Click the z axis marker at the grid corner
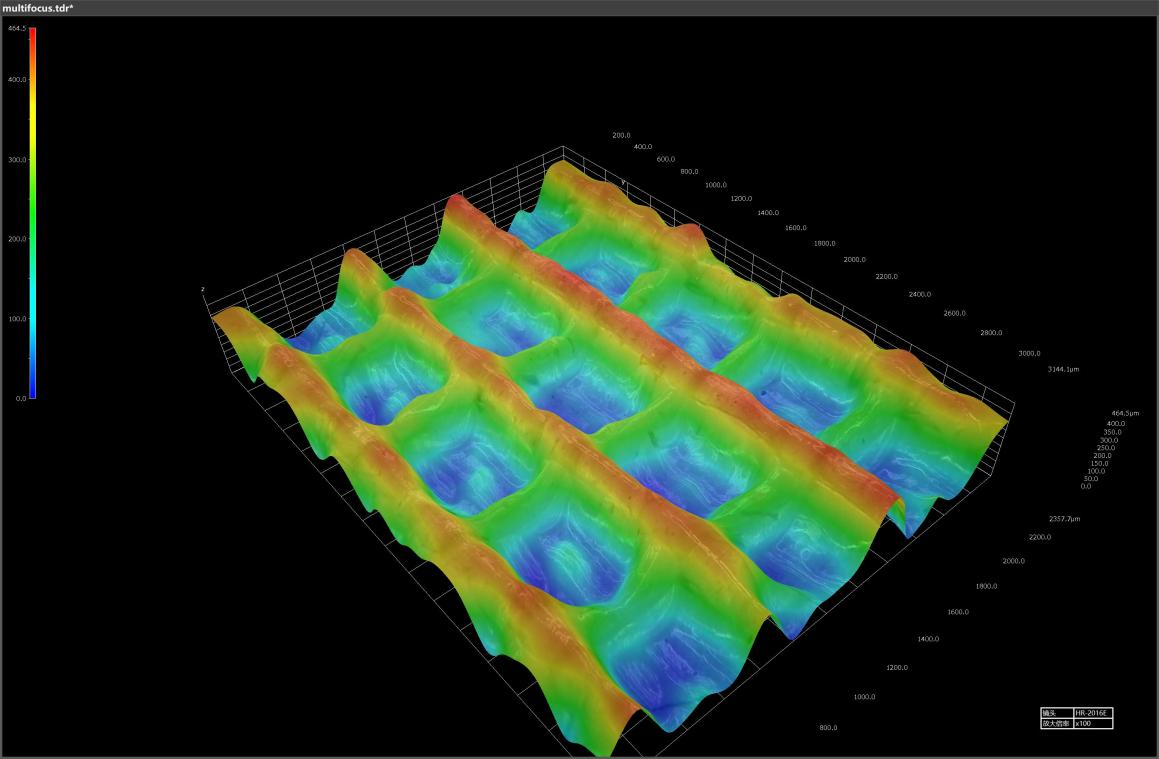This screenshot has width=1159, height=759. click(203, 290)
